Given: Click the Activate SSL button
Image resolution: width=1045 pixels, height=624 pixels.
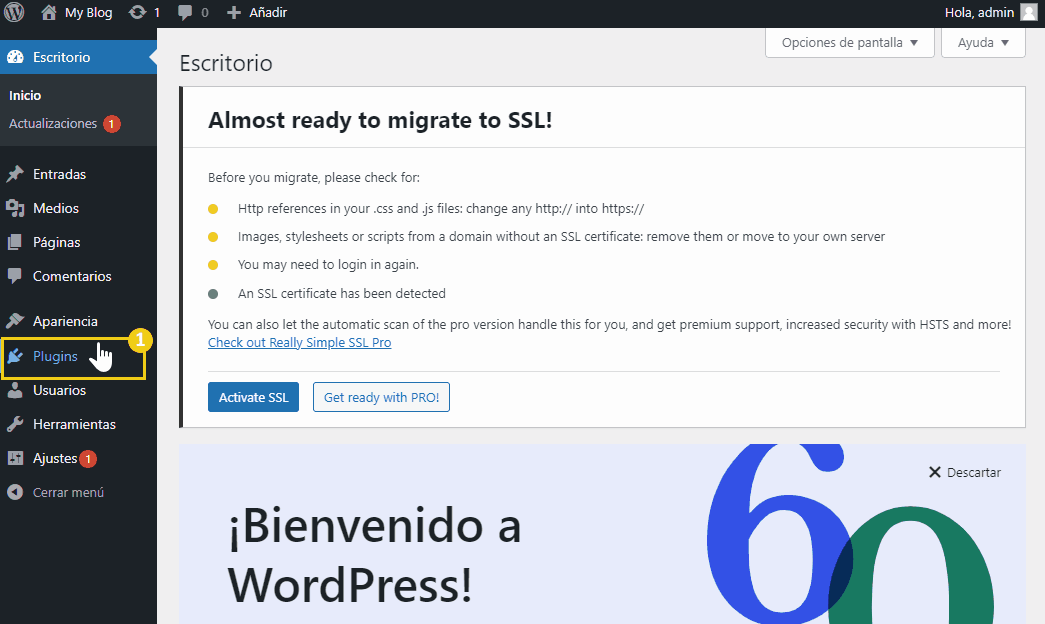Looking at the screenshot, I should 253,397.
